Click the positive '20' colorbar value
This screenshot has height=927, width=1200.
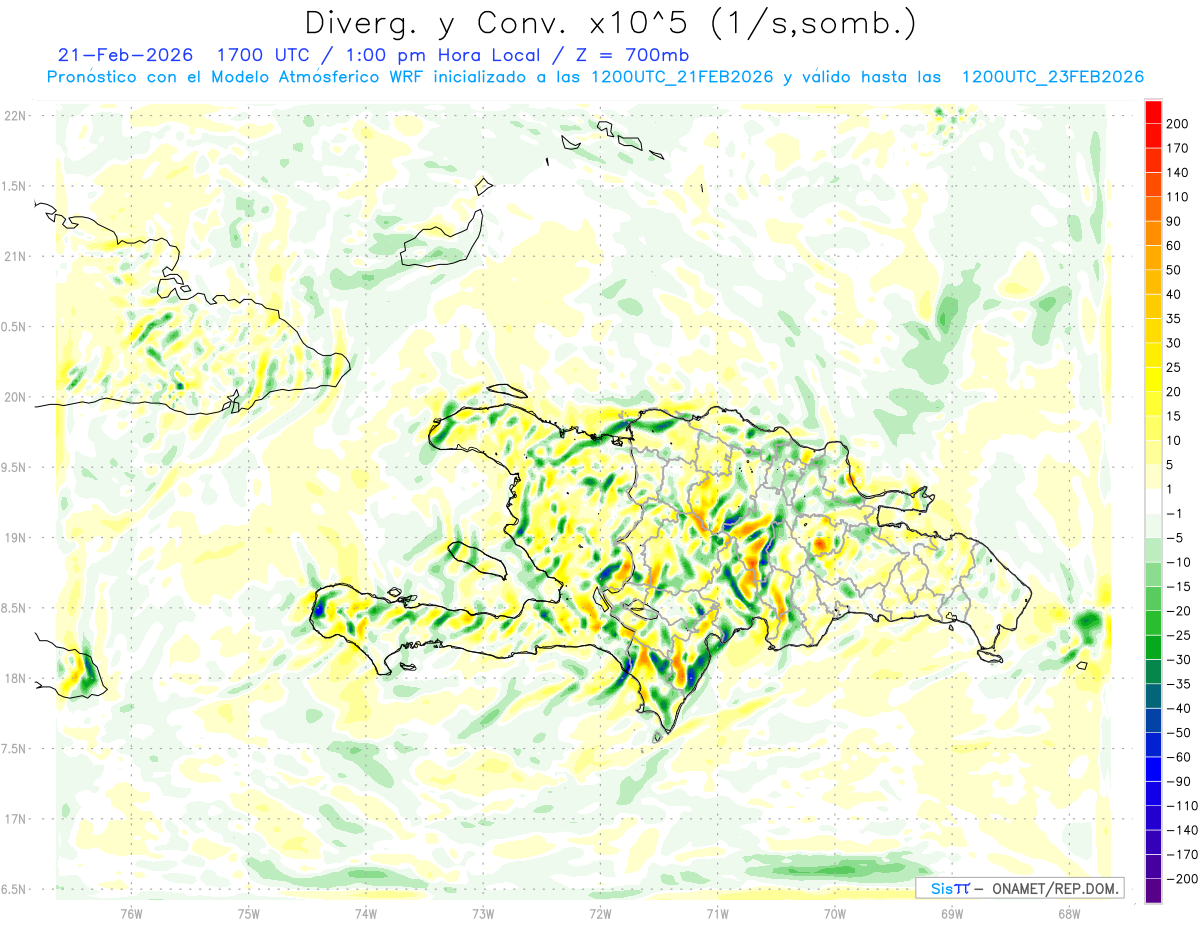1174,392
